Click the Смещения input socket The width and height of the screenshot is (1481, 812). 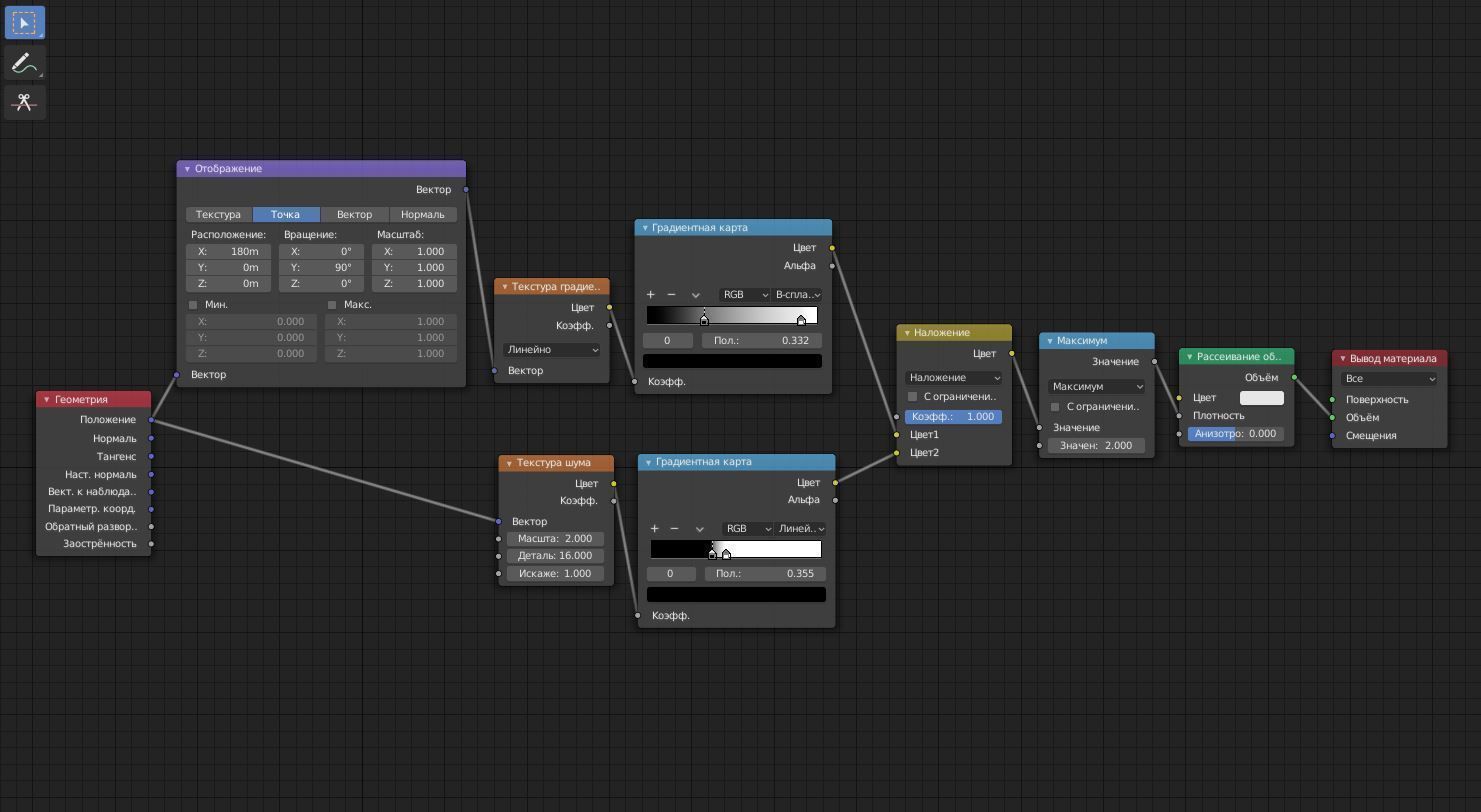[1332, 436]
